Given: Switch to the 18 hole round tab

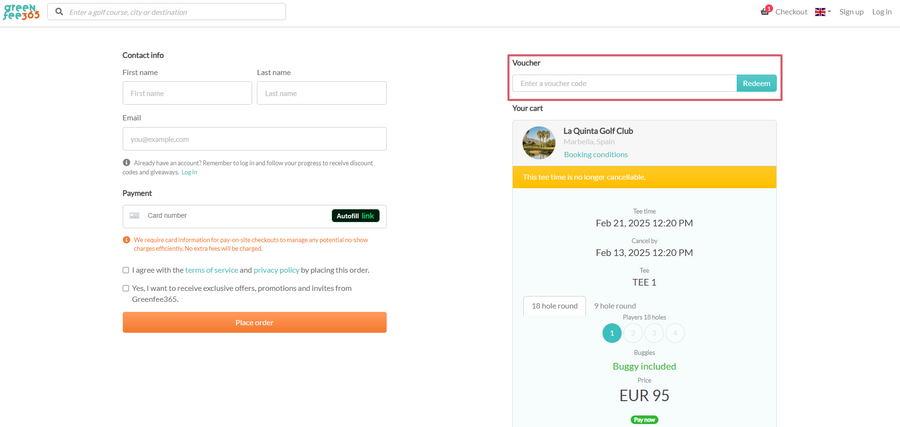Looking at the screenshot, I should (x=554, y=306).
